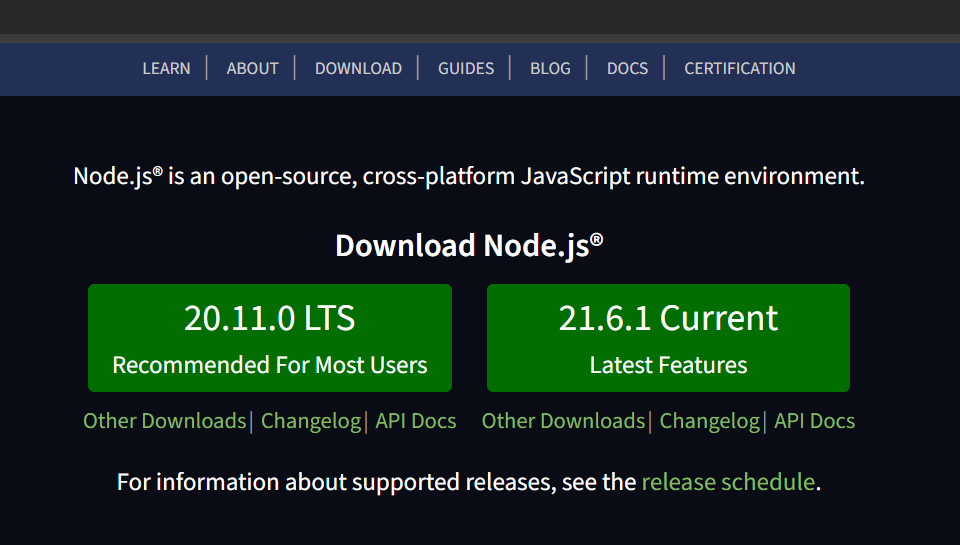Open Other Downloads under 20.11.0 LTS
Viewport: 960px width, 545px height.
(165, 421)
